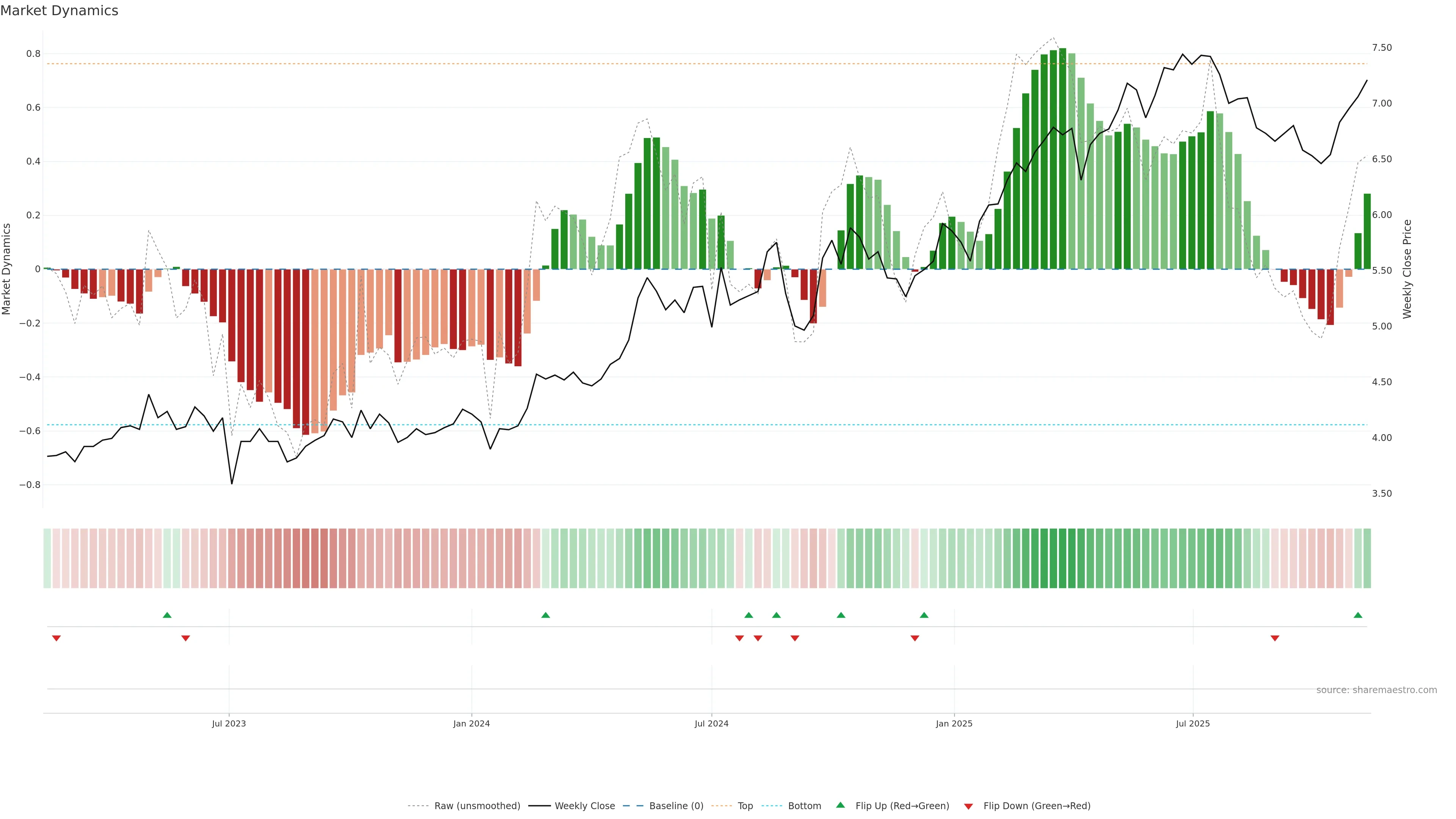Click the Market Dynamics chart title
This screenshot has height=819, width=1456.
click(x=60, y=11)
